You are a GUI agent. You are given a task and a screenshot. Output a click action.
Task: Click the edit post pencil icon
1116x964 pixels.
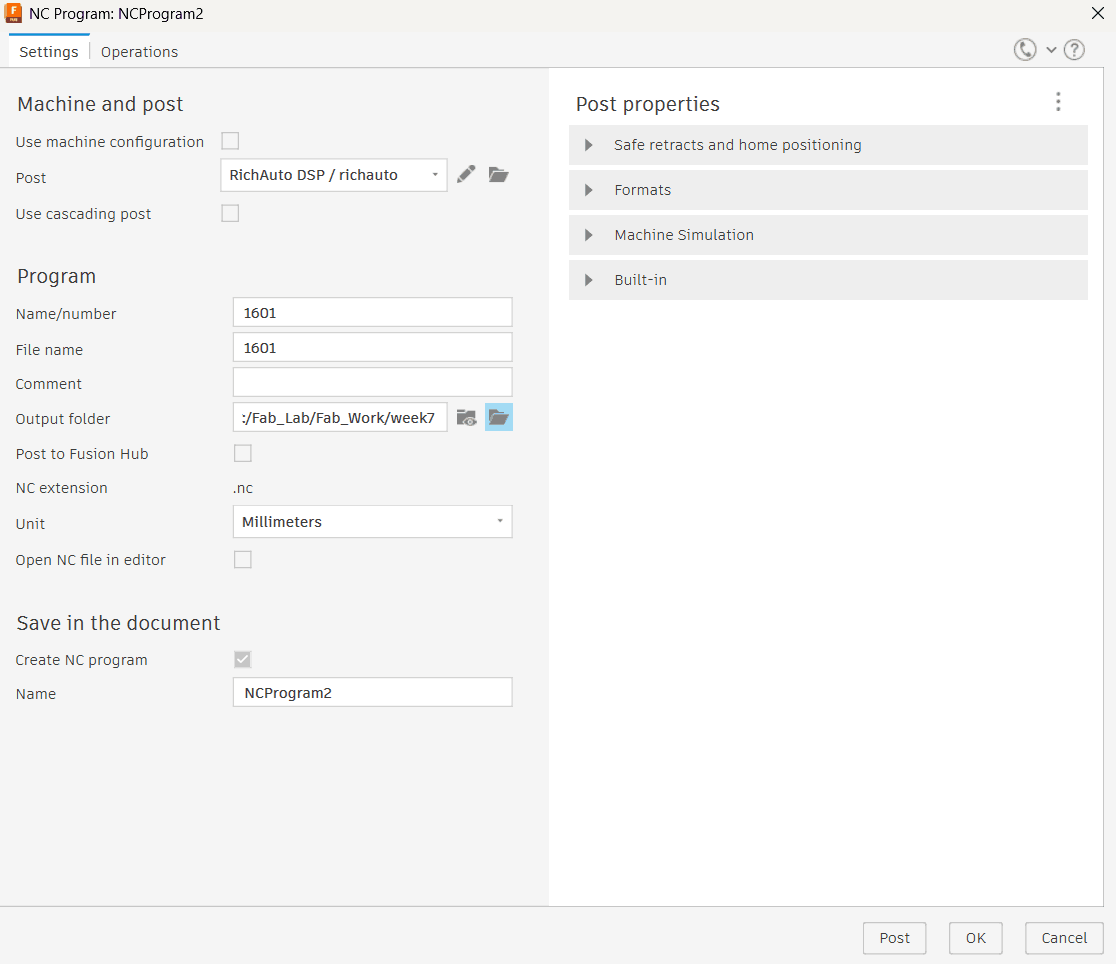pyautogui.click(x=466, y=174)
